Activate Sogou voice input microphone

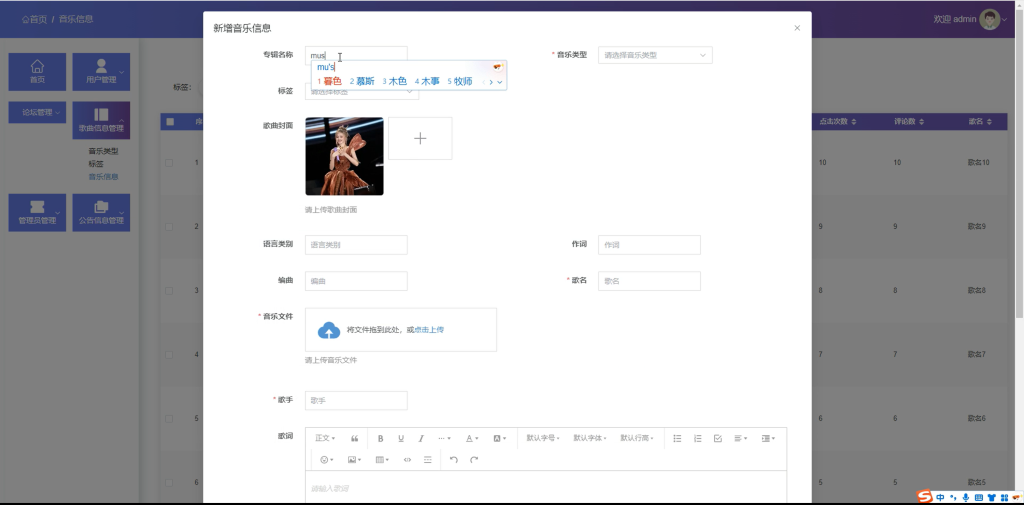(967, 498)
